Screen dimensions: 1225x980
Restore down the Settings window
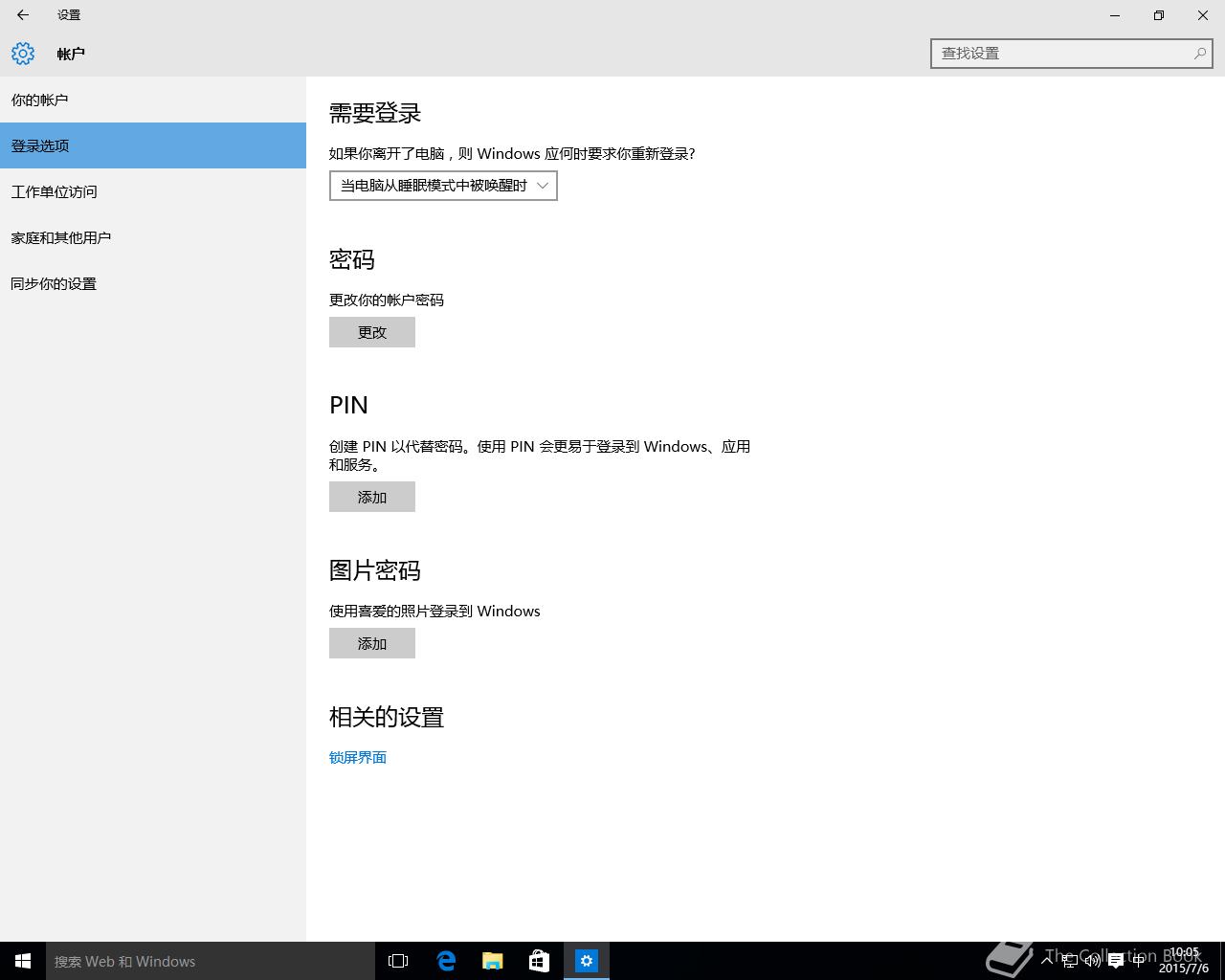pos(1159,15)
